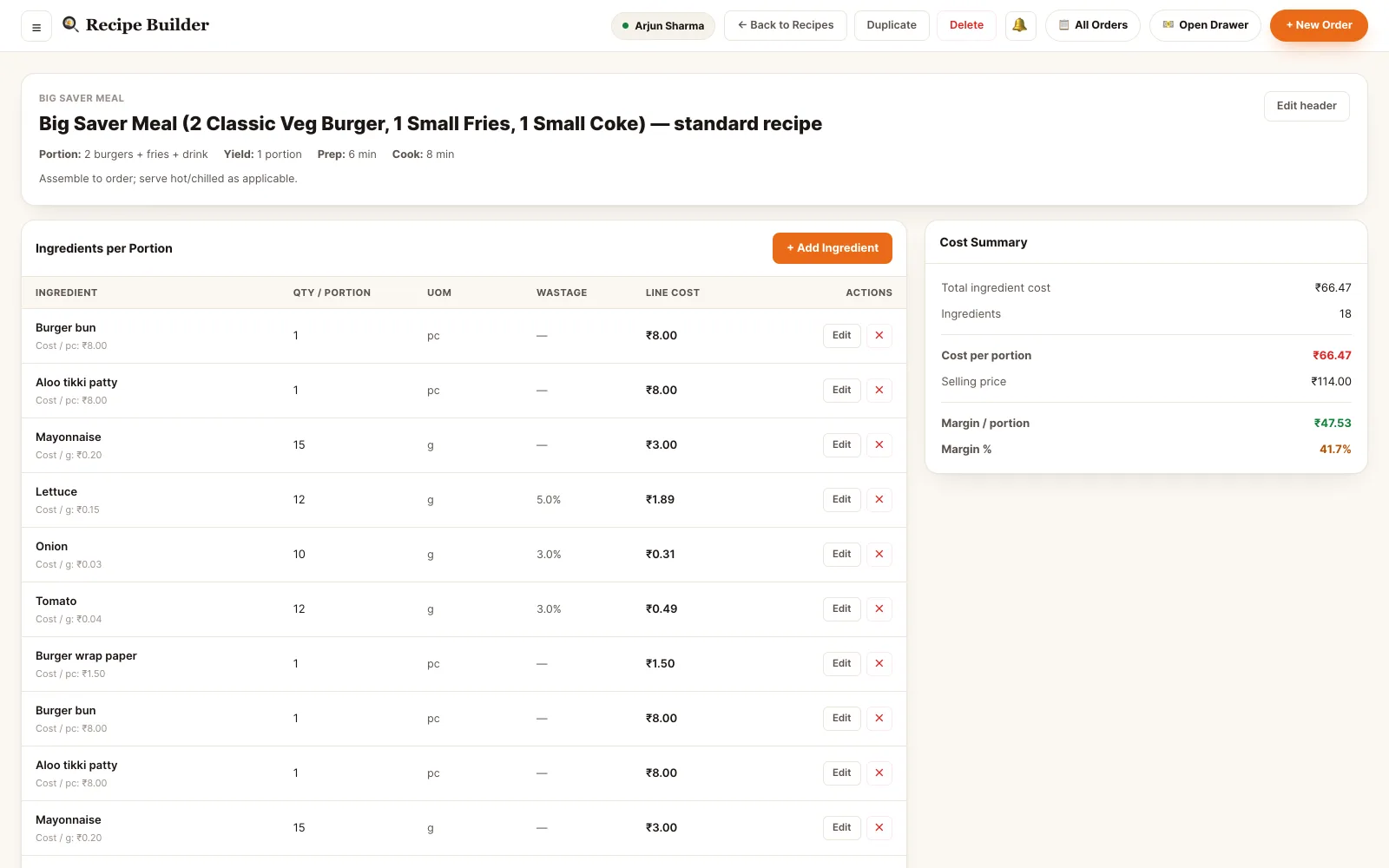Click Margin % value 41.7%
Viewport: 1389px width, 868px height.
1335,449
